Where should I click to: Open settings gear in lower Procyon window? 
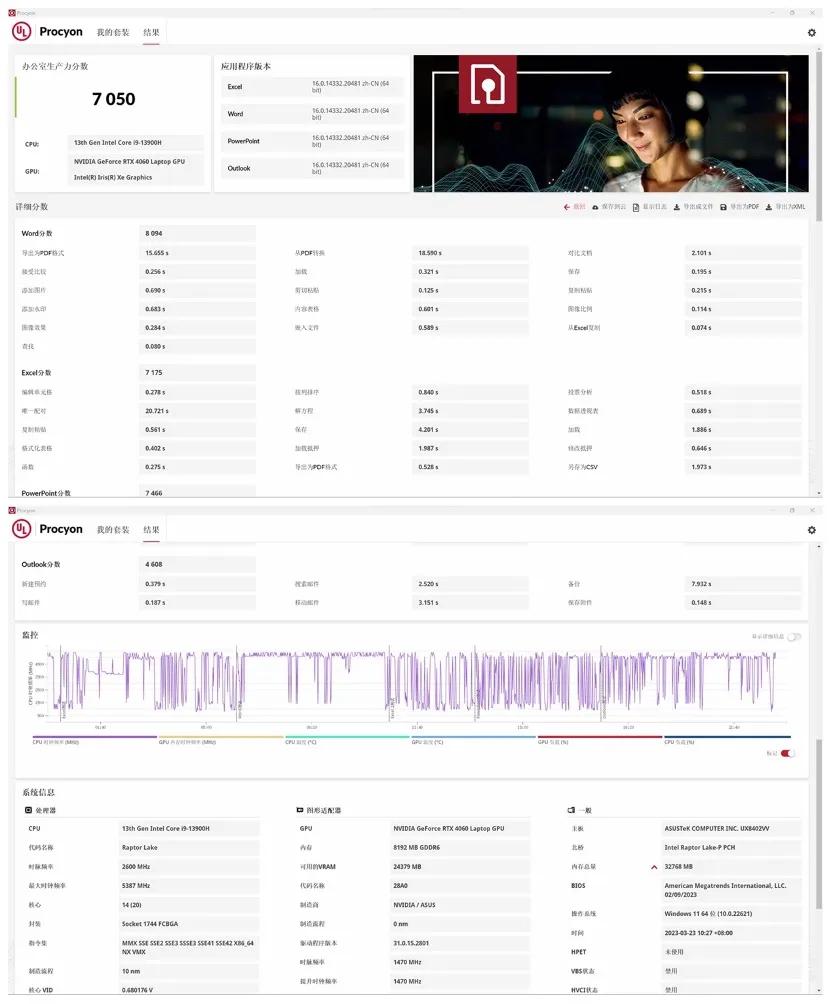[812, 530]
